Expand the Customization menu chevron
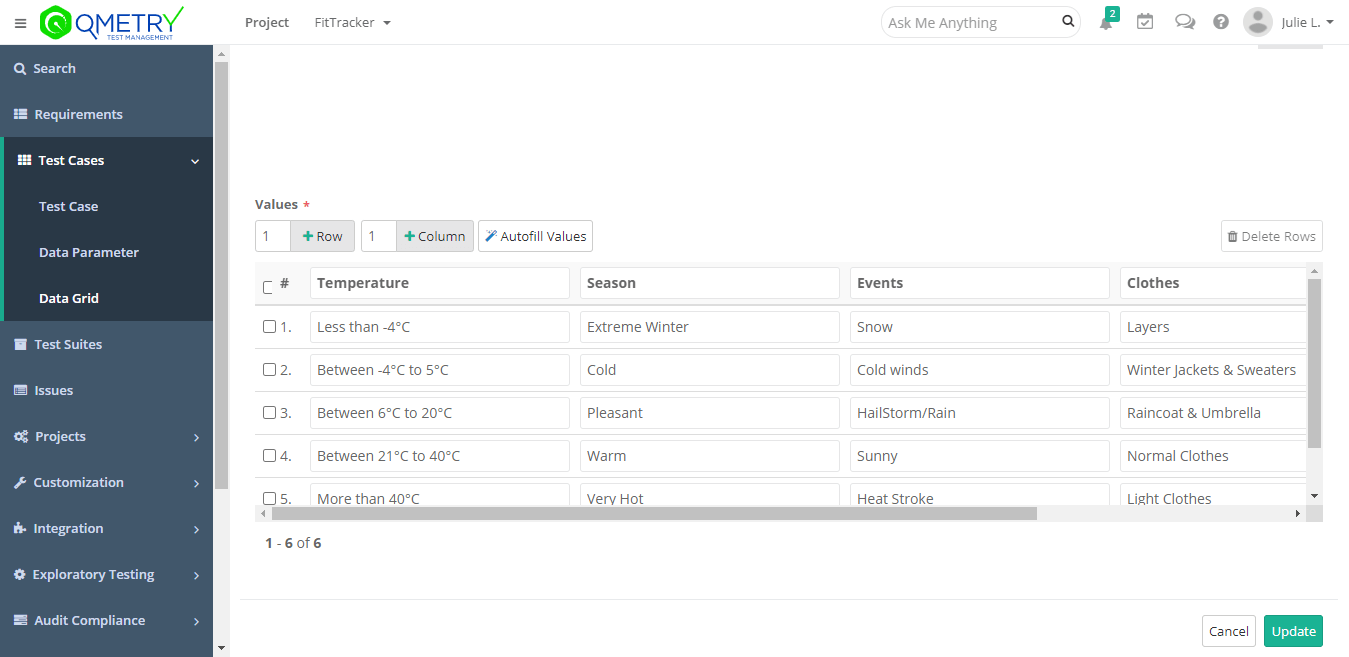Screen dimensions: 1349x657 point(196,483)
